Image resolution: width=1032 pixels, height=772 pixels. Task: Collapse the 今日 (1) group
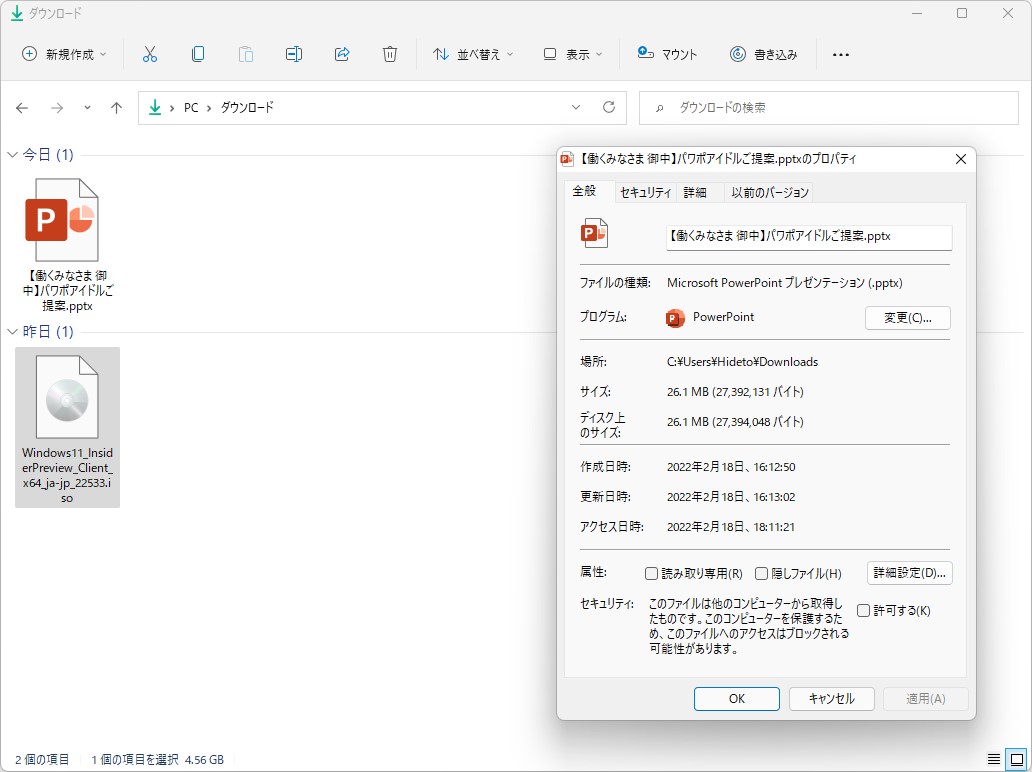11,154
